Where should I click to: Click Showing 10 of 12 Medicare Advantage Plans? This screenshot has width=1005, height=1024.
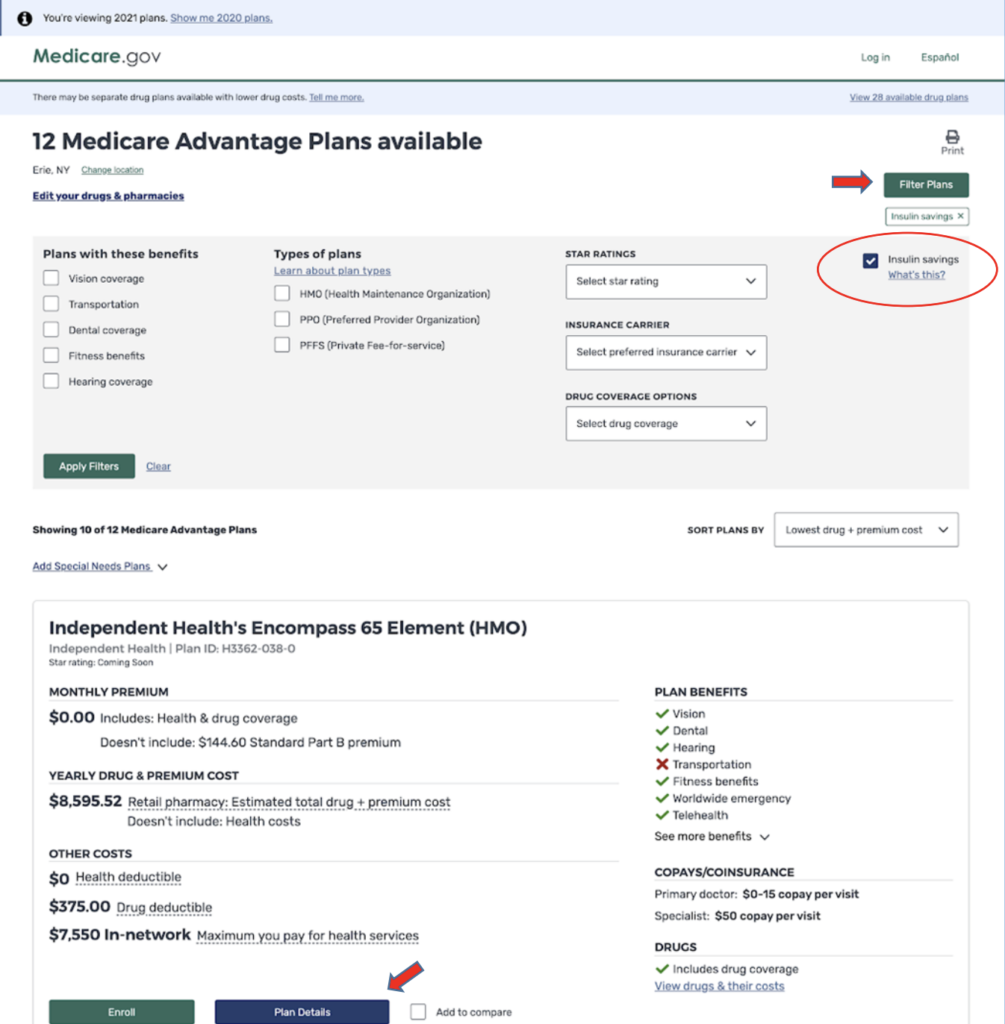tap(144, 530)
